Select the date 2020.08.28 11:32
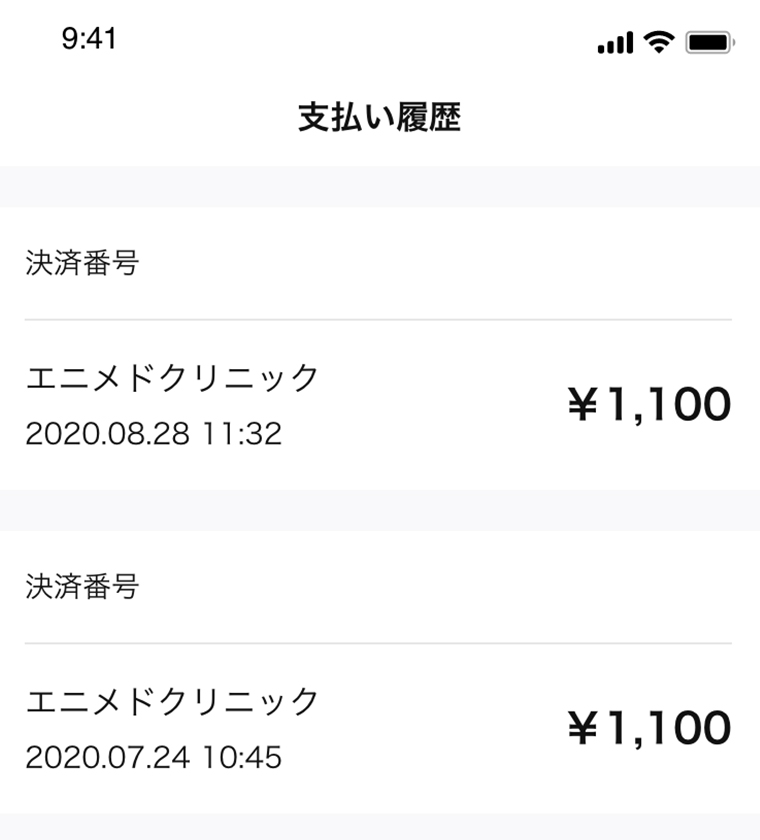 [x=153, y=433]
